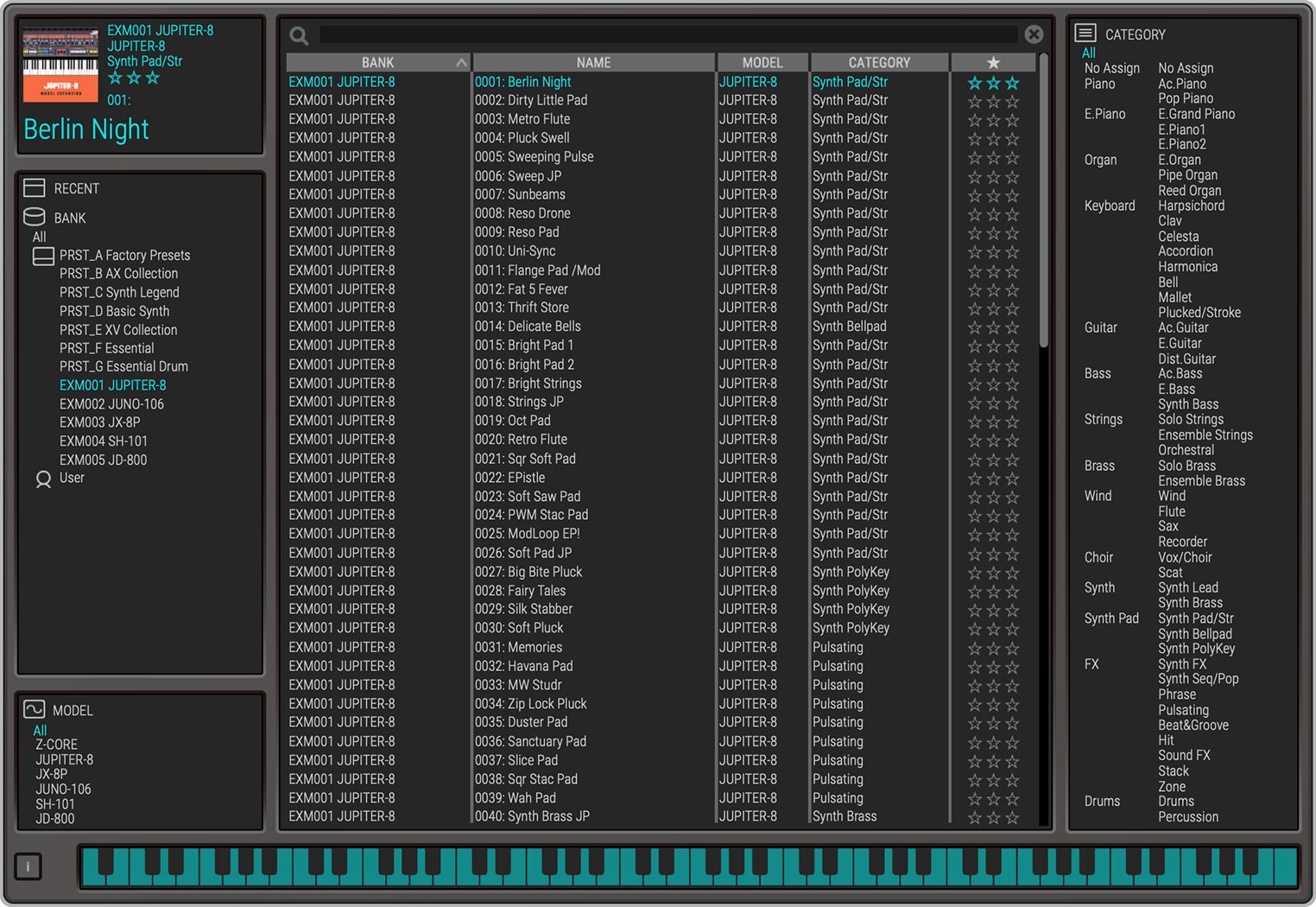The image size is (1316, 907).
Task: Filter model by Z-CORE
Action: click(x=56, y=744)
